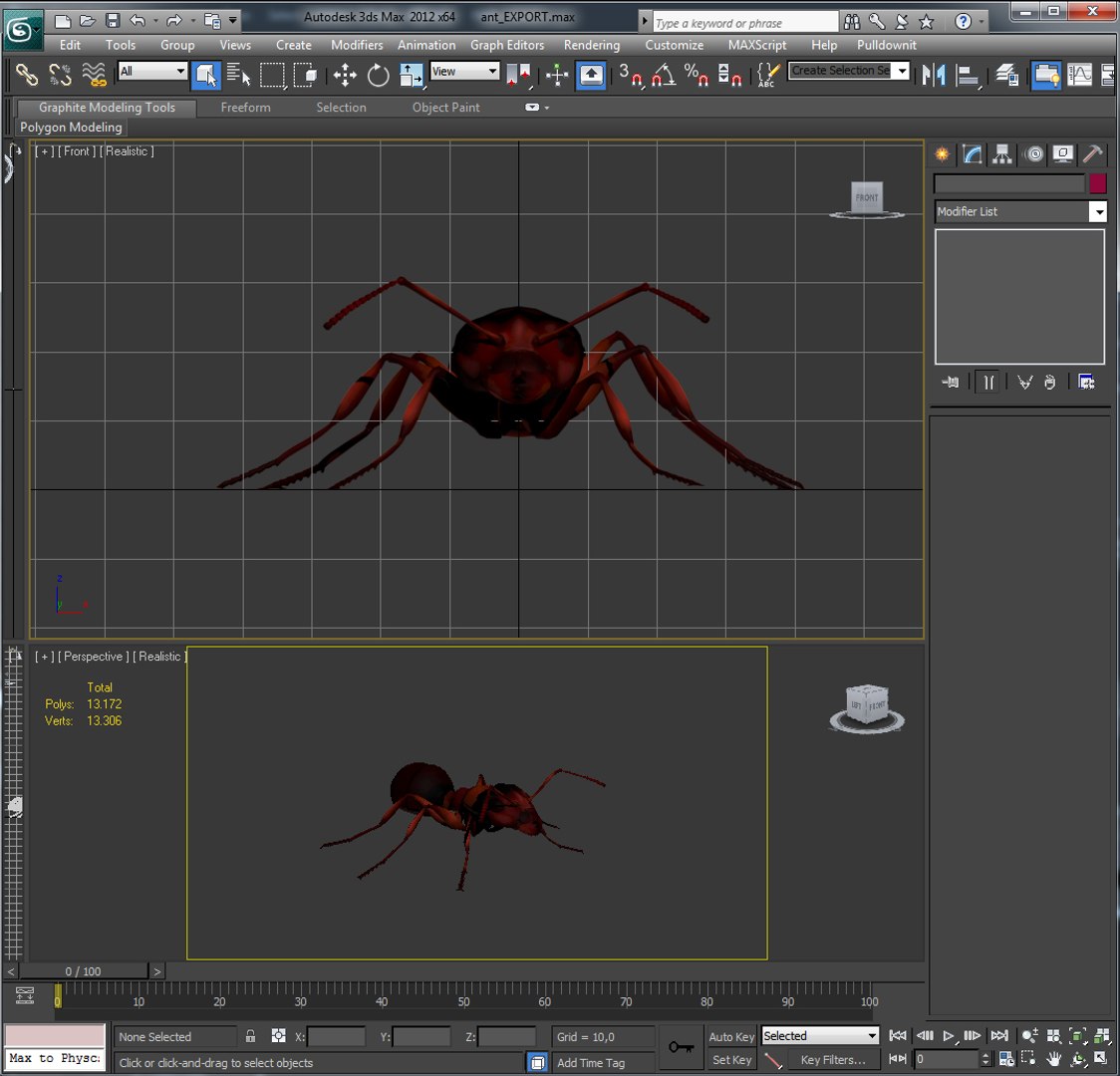Open Curve Editor from toolbar
Screen dimensions: 1120x1076
click(1079, 75)
